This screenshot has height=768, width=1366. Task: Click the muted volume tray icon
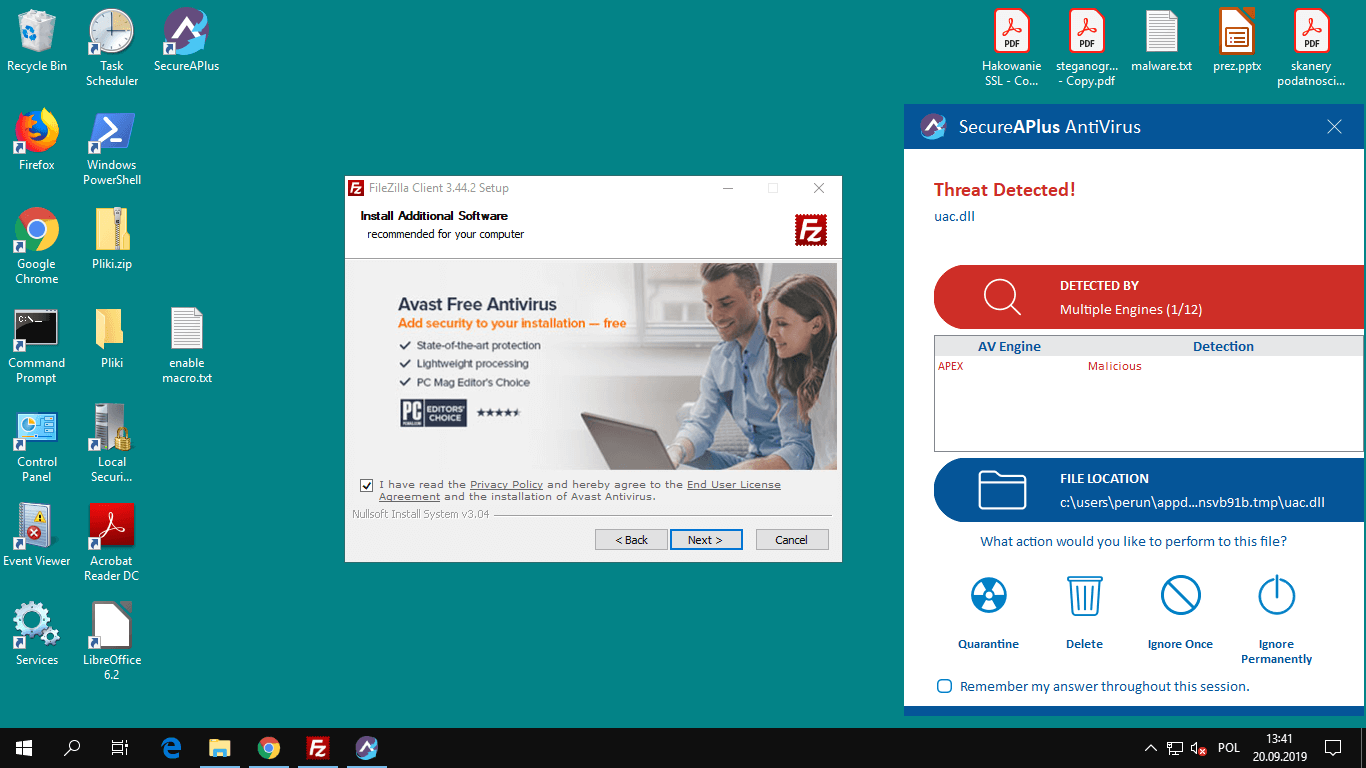pos(1198,747)
